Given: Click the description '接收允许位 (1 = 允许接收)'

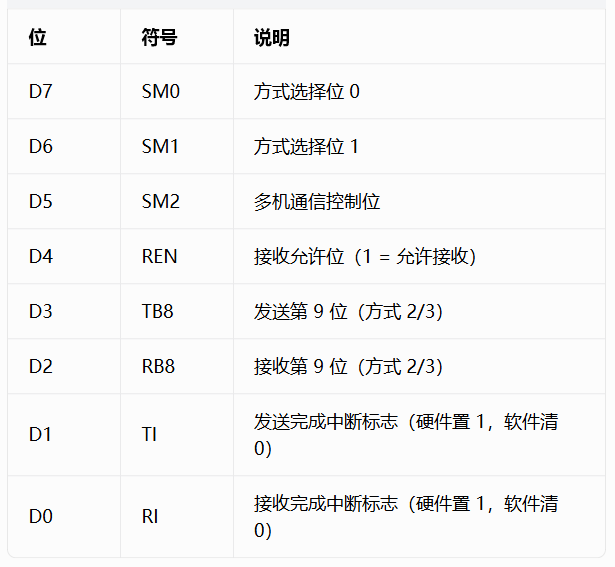Looking at the screenshot, I should [x=365, y=256].
